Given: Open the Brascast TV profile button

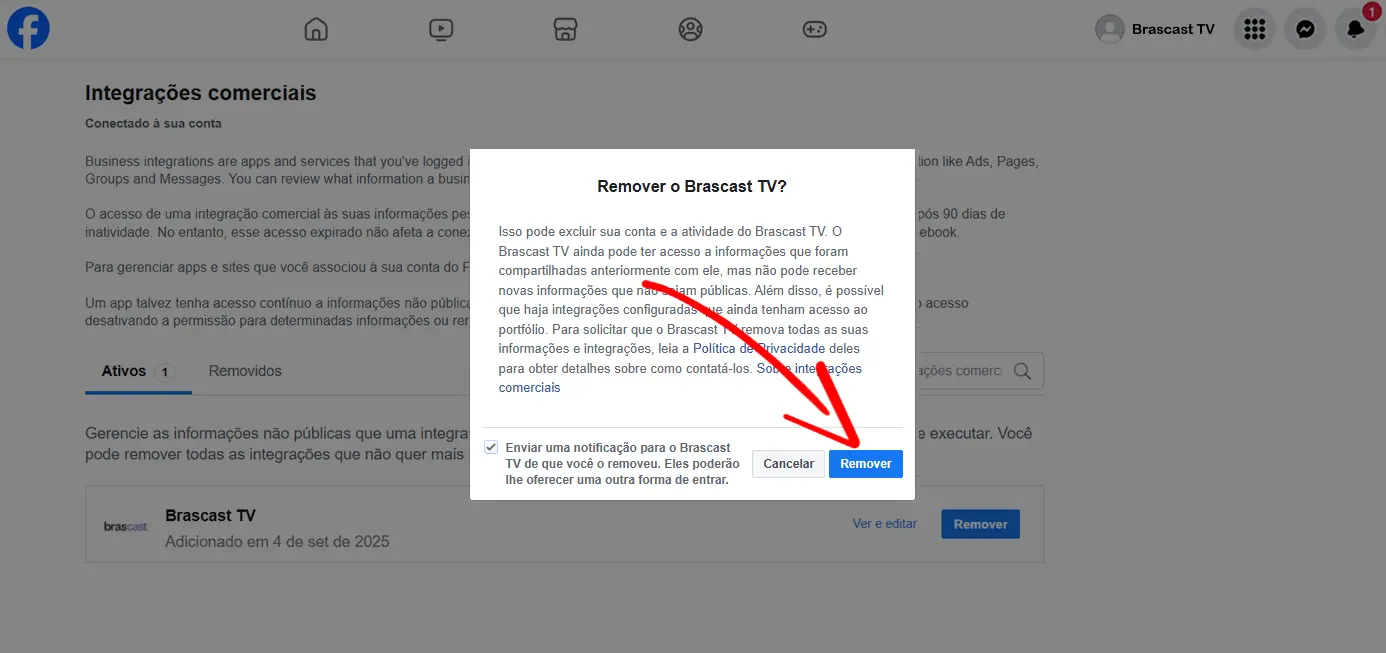Looking at the screenshot, I should tap(1155, 29).
